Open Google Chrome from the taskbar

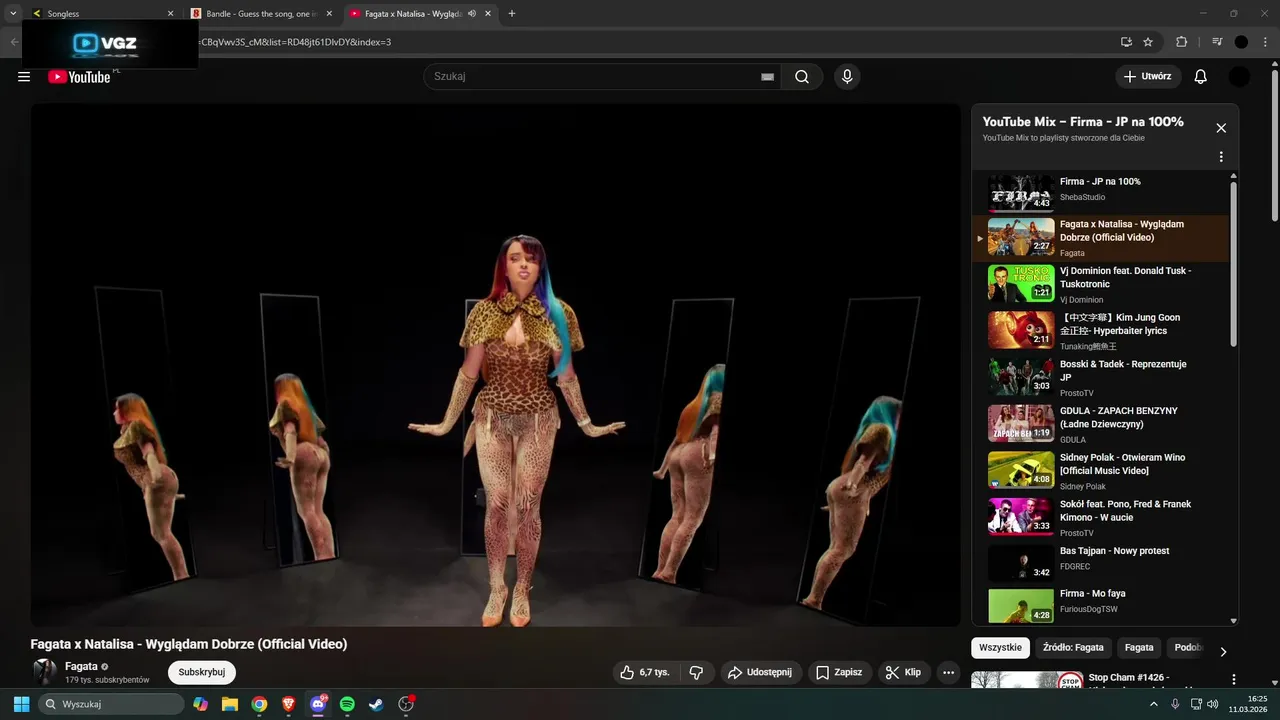click(259, 704)
